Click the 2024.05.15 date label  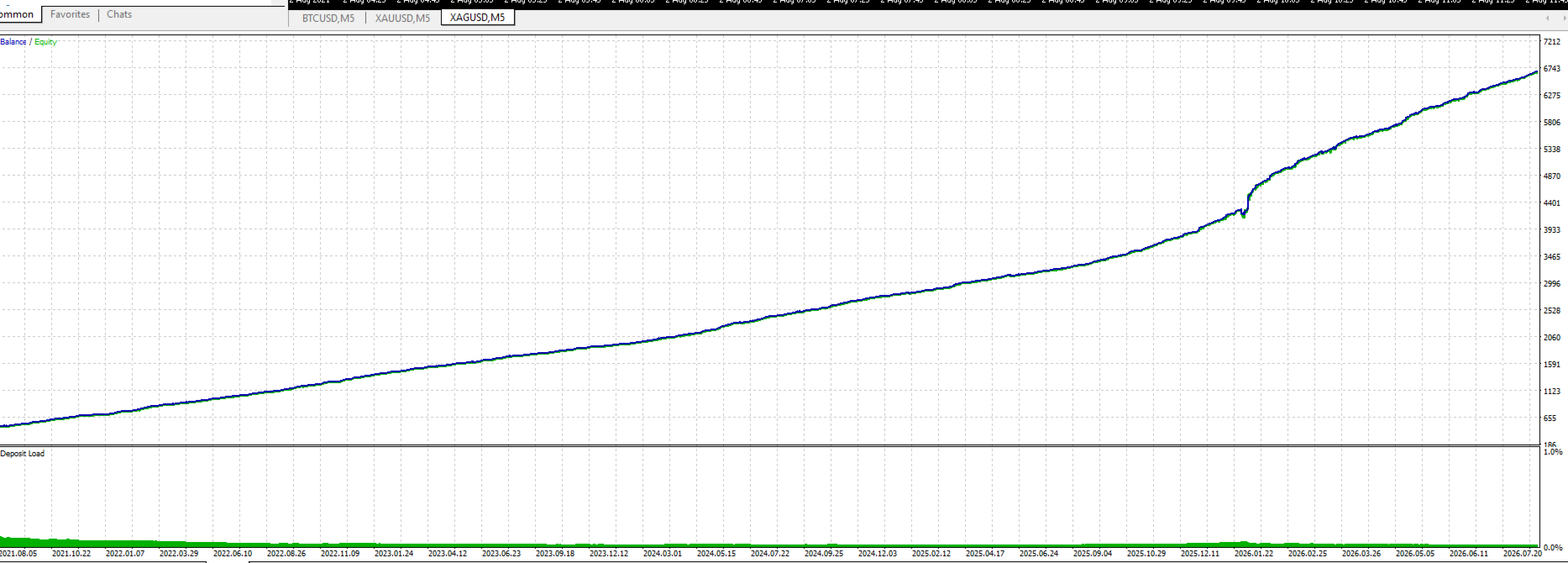click(716, 554)
